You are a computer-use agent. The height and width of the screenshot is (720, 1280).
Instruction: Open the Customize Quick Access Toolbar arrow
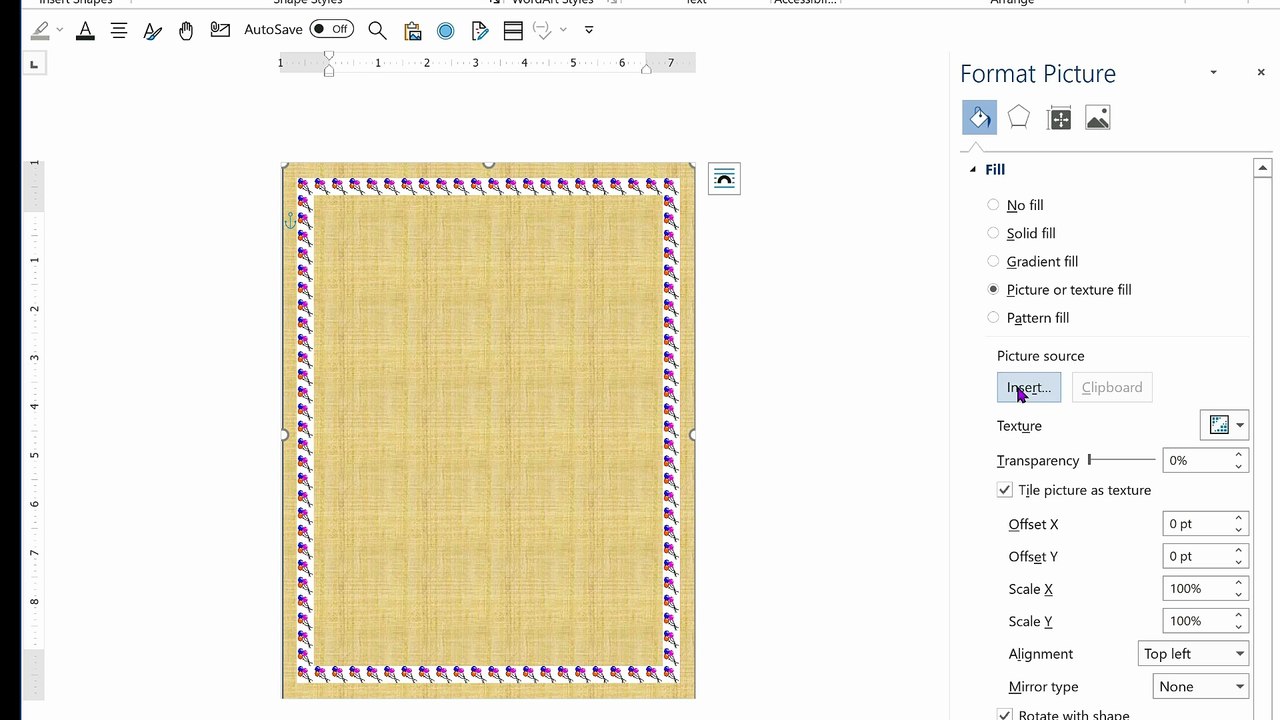coord(589,30)
